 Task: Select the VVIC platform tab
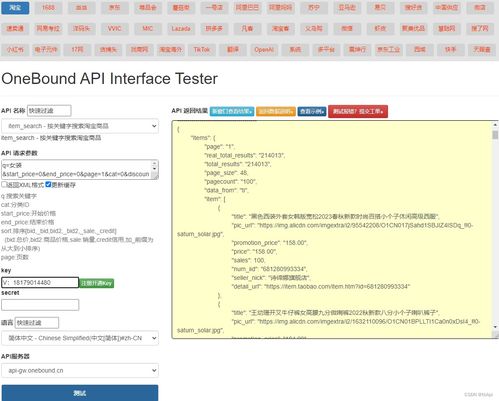pyautogui.click(x=114, y=29)
